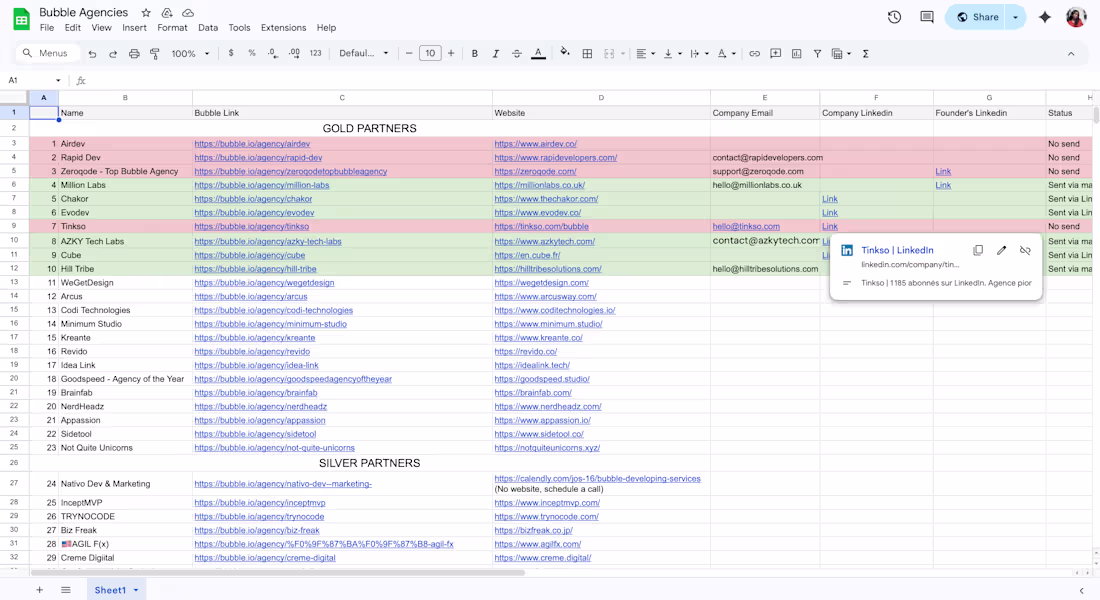Screen dimensions: 1100x600
Task: Open the Google Sheets home logo
Action: coord(22,19)
